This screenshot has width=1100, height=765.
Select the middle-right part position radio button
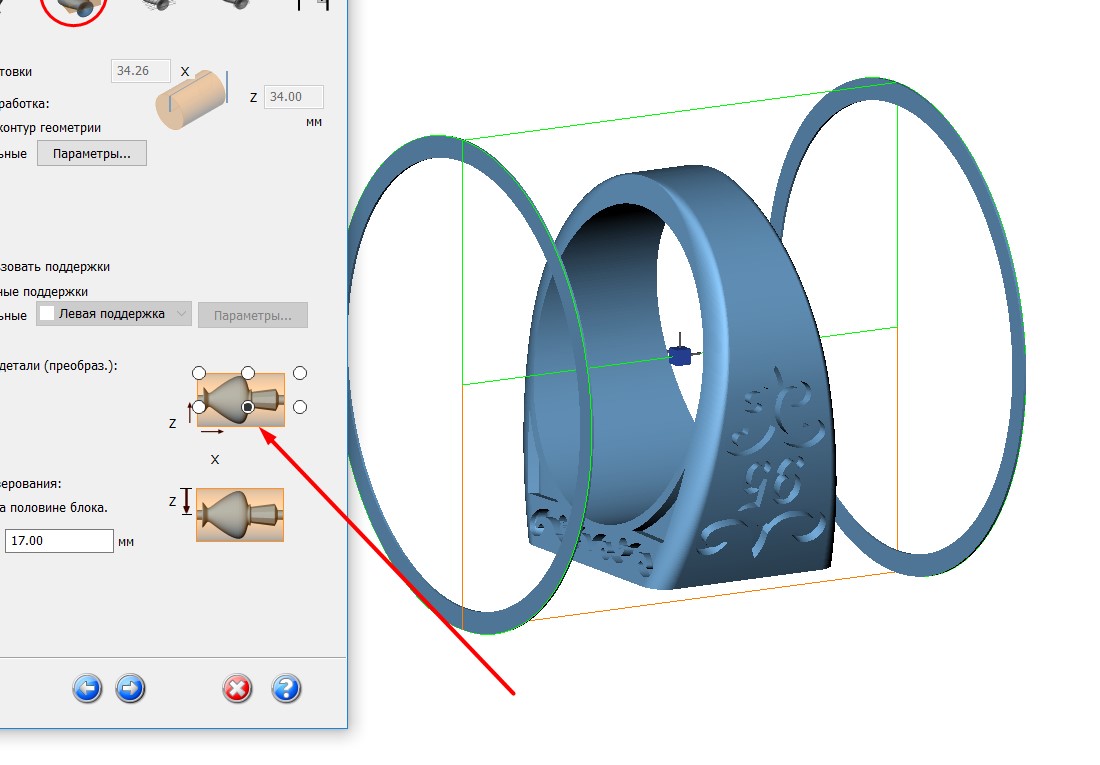point(300,407)
